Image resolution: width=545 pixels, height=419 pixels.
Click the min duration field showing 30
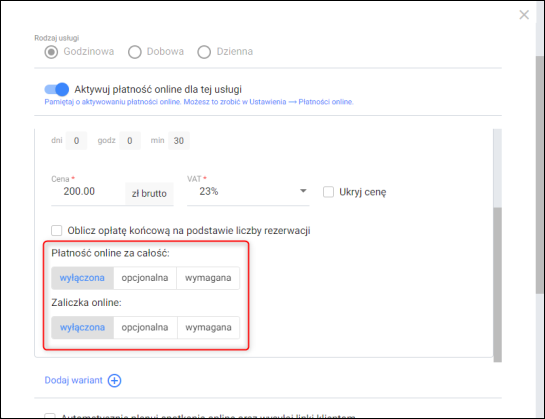[x=179, y=140]
